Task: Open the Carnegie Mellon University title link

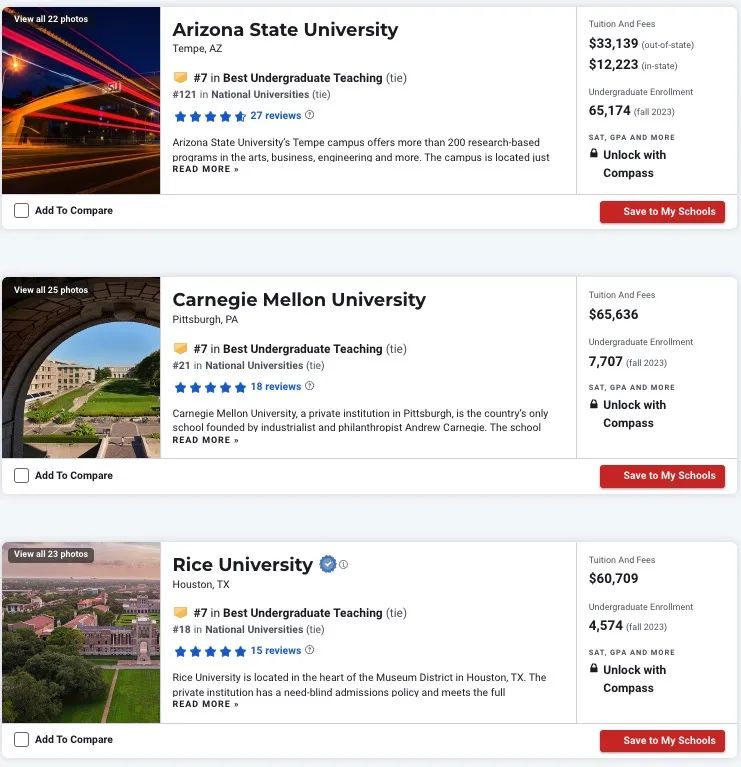Action: pos(299,299)
